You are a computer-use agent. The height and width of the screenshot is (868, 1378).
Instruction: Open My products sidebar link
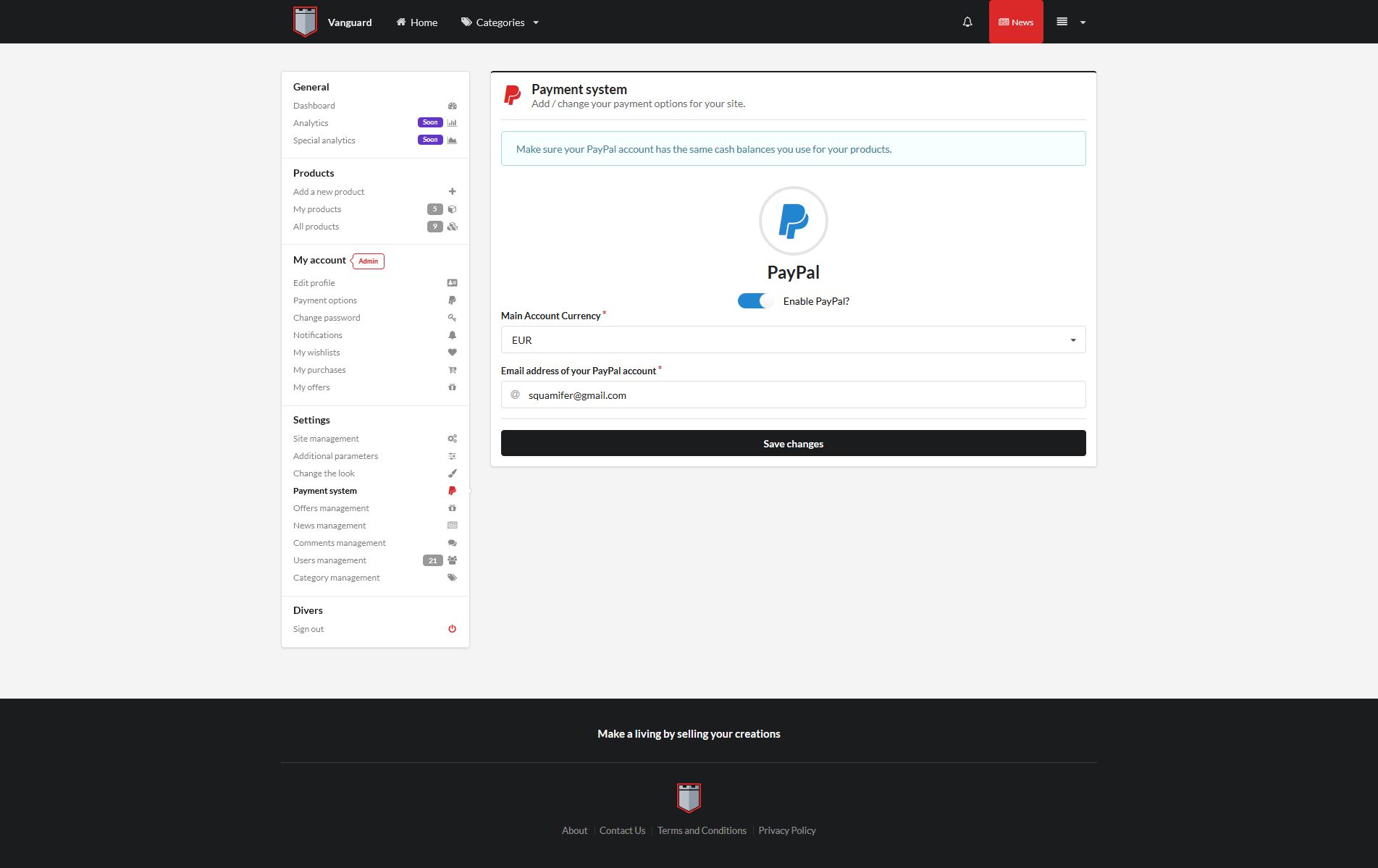pos(317,209)
